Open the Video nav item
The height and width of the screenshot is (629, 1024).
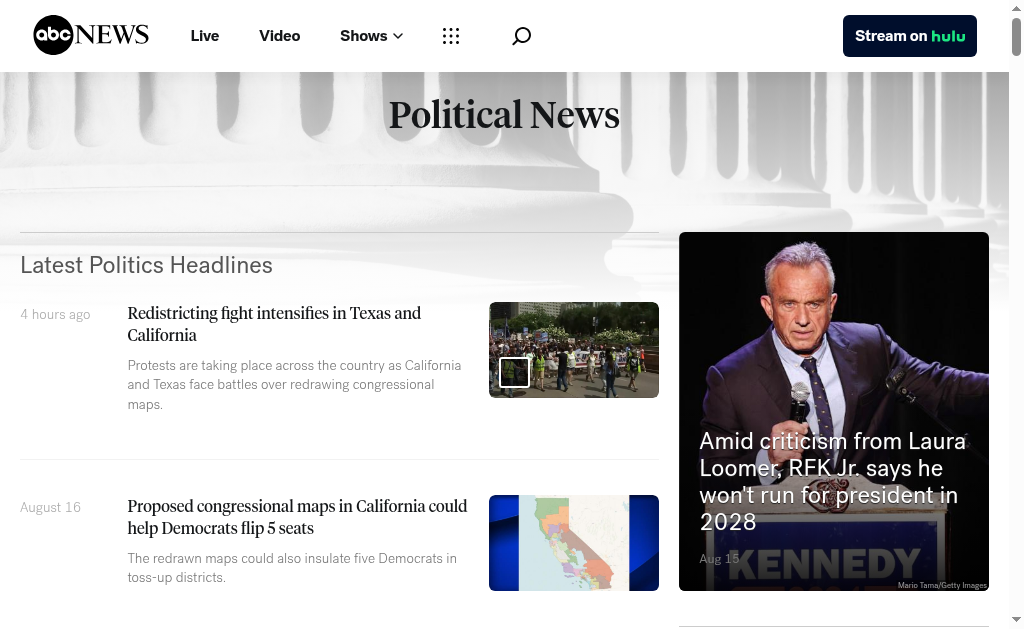(280, 36)
